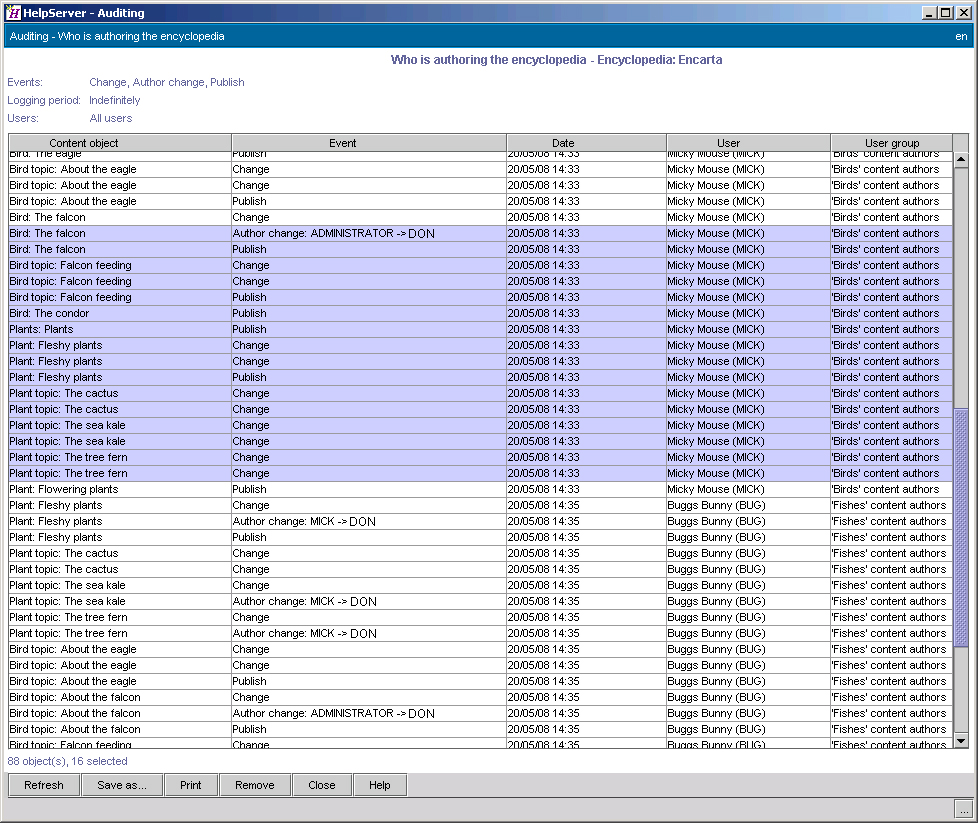Open the Help button
This screenshot has width=978, height=823.
(x=379, y=785)
